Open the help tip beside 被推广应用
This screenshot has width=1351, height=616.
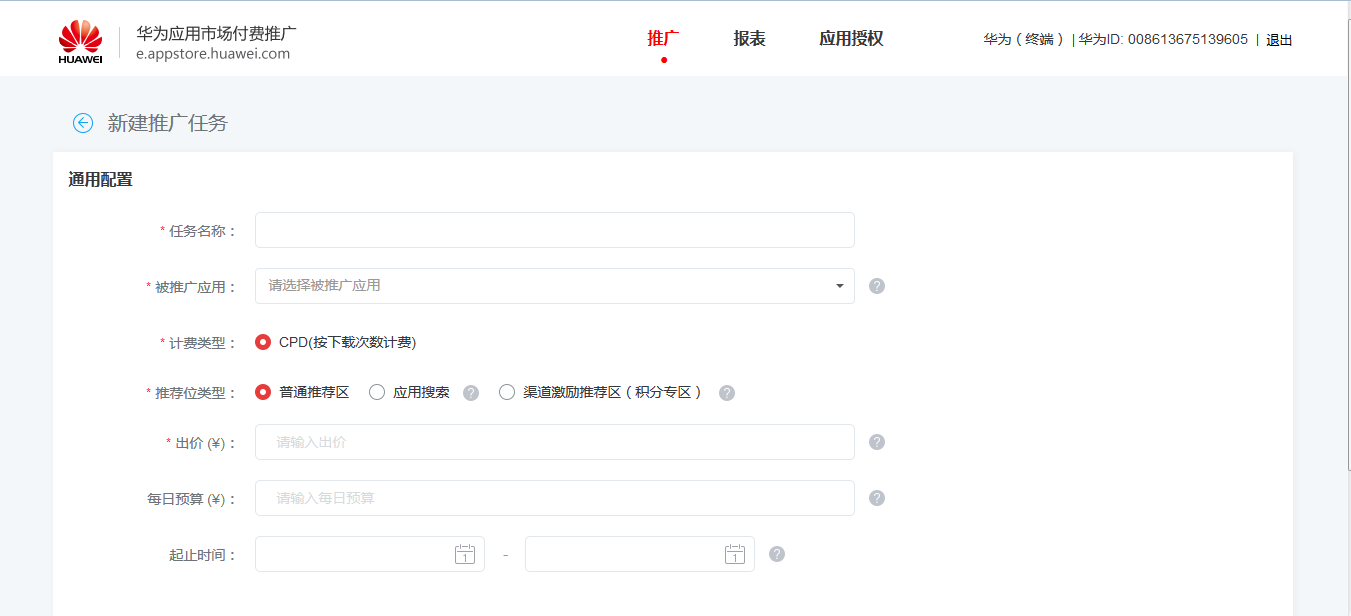(877, 286)
